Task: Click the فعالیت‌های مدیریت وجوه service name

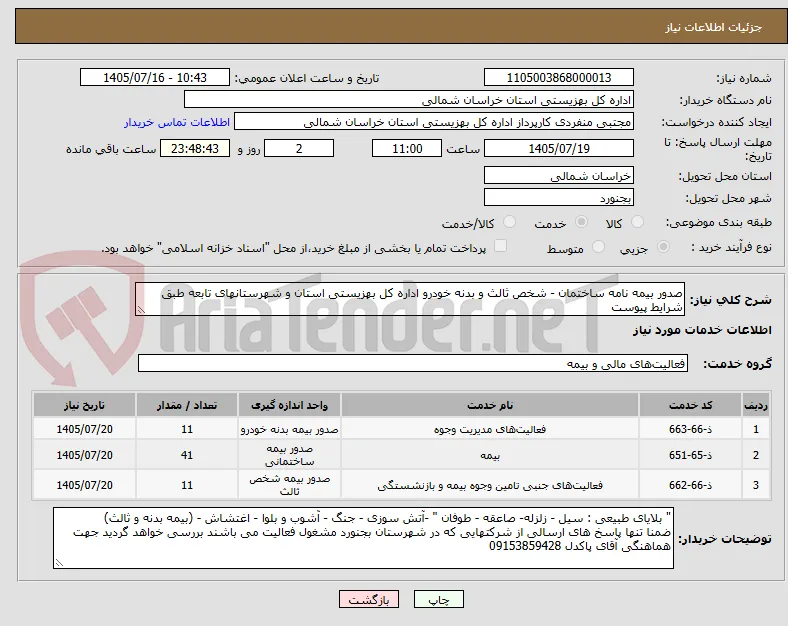Action: [489, 429]
